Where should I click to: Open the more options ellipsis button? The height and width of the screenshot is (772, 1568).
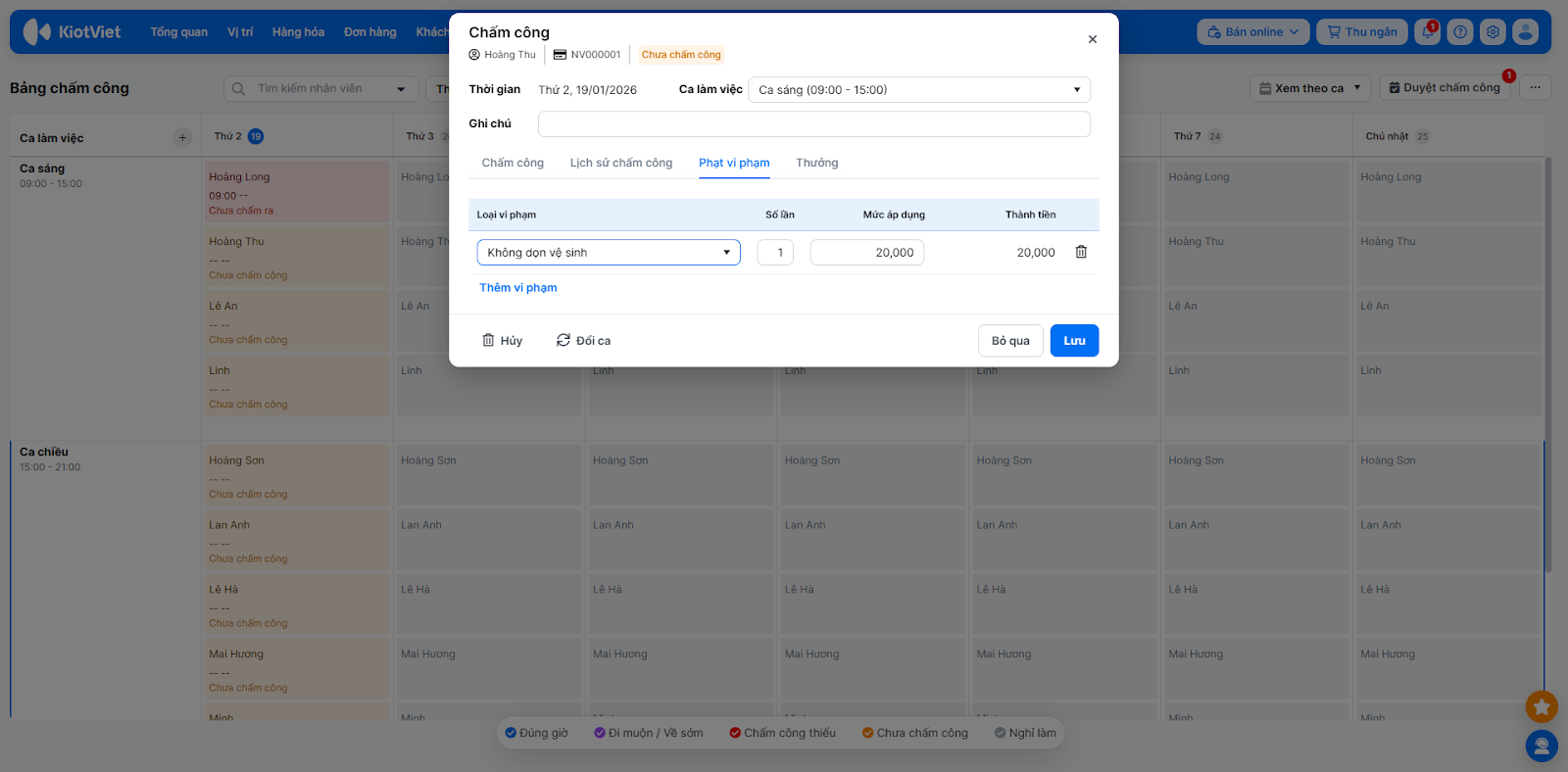pos(1535,88)
